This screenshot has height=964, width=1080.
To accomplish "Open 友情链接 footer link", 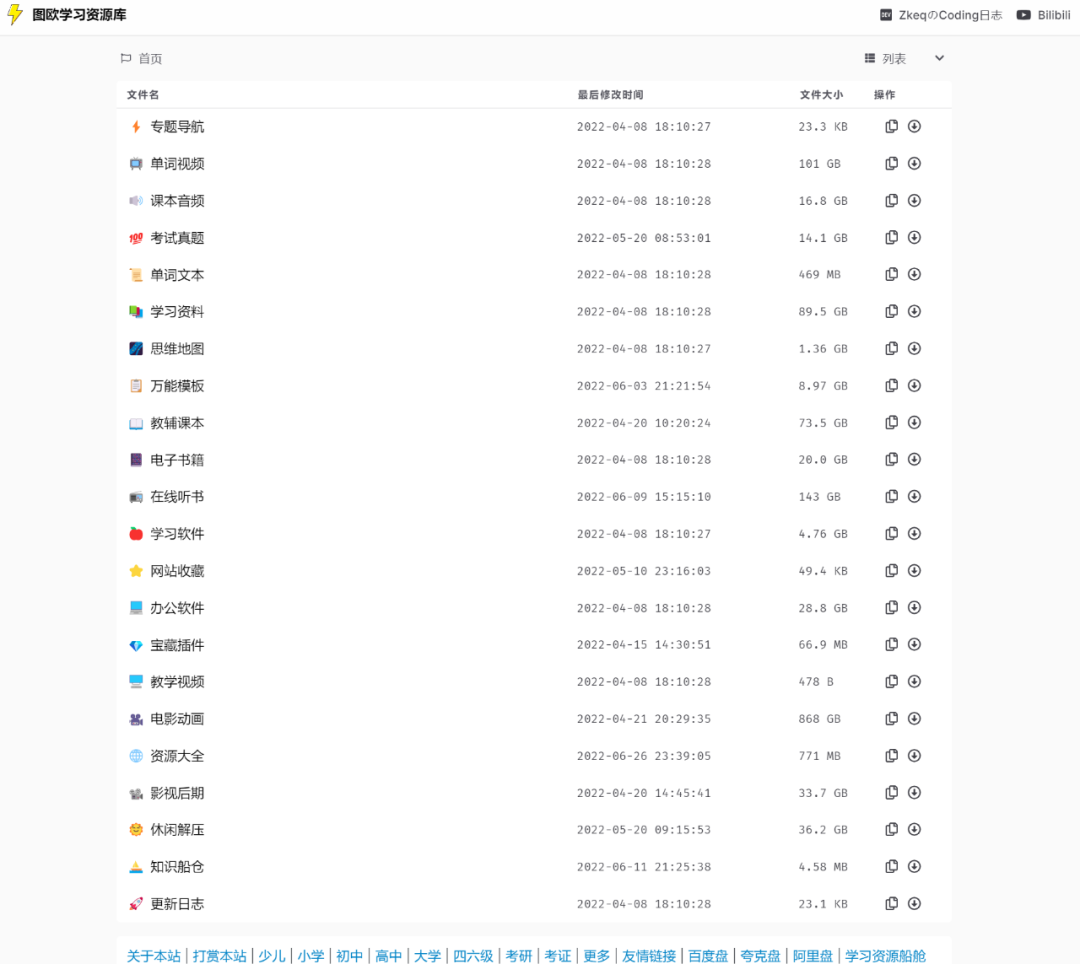I will point(649,956).
